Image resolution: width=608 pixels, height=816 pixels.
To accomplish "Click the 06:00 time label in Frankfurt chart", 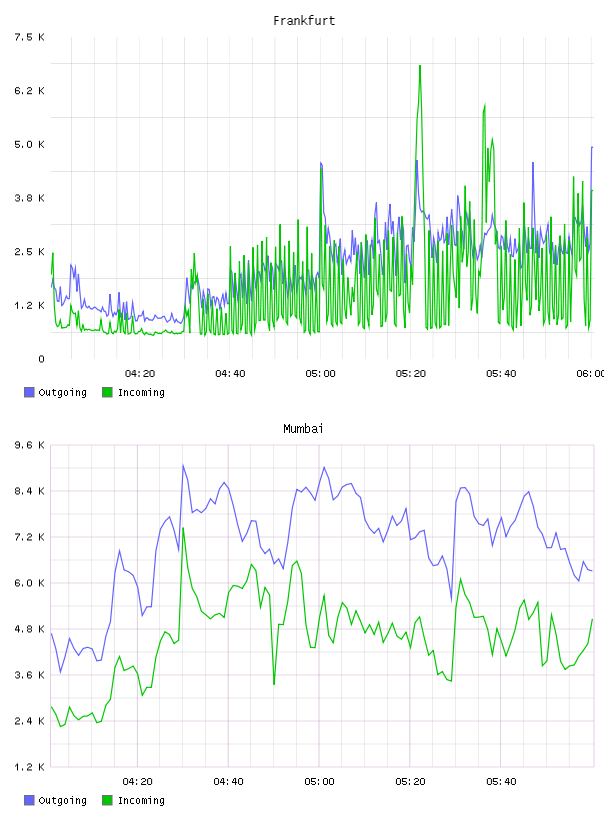I will pyautogui.click(x=591, y=374).
